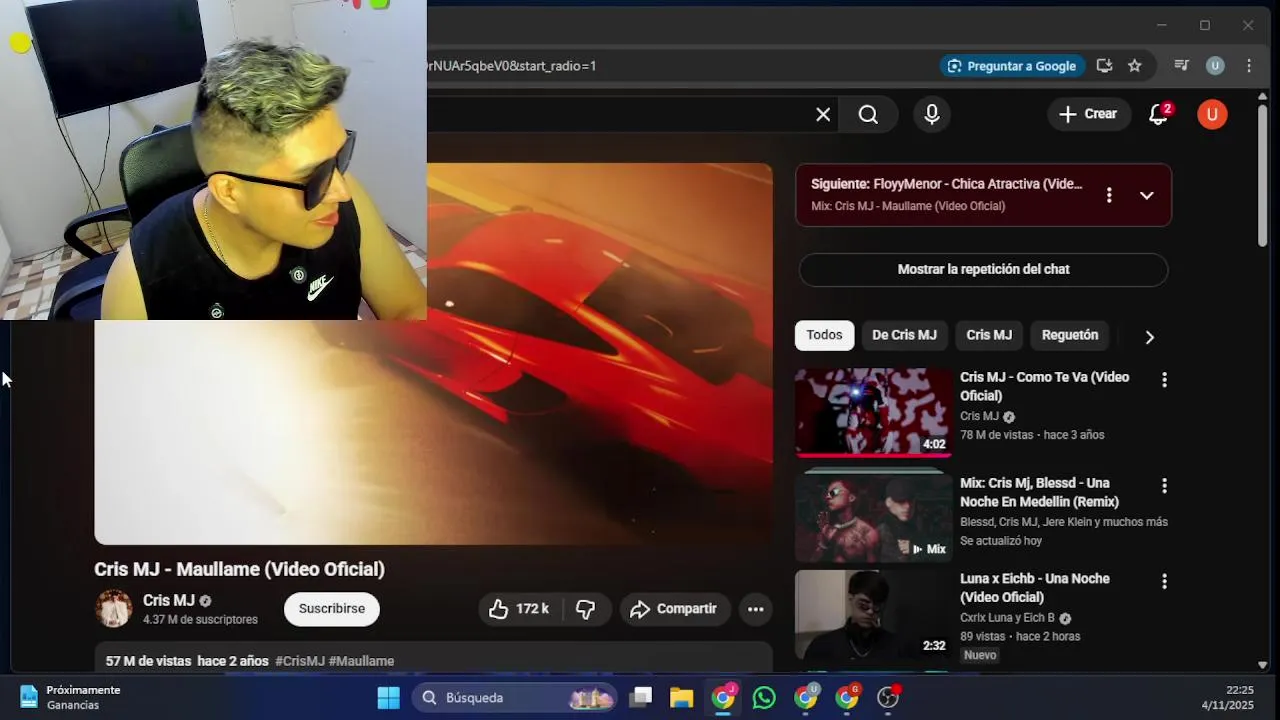Open the YouTube account avatar menu
The image size is (1280, 720).
point(1212,114)
